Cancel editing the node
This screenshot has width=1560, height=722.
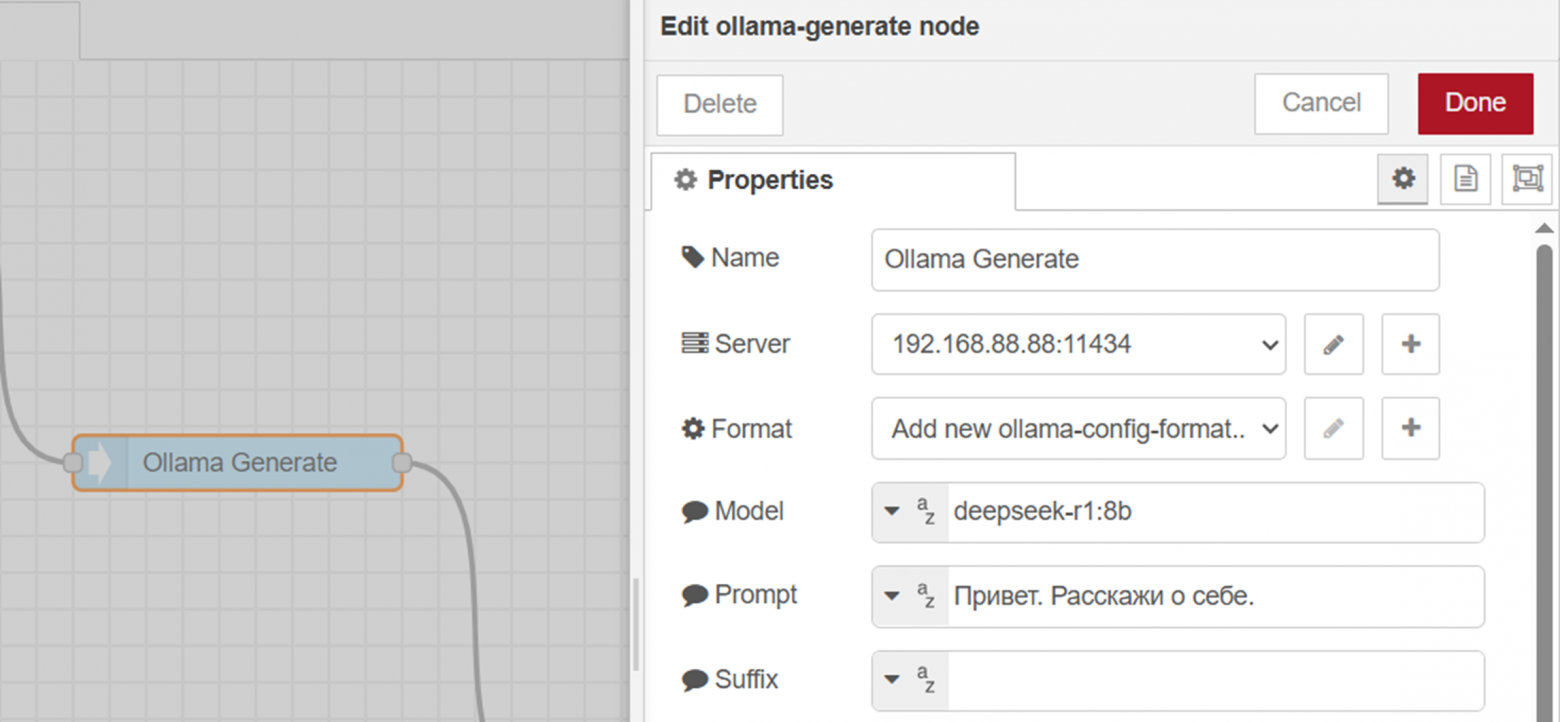(x=1320, y=102)
